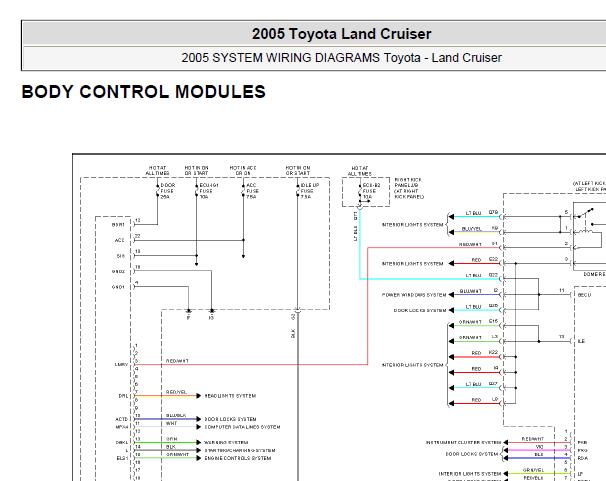Select 'INSTRUMENT CLUSTER SYSTEM' reference
The image size is (606, 481).
[x=464, y=442]
